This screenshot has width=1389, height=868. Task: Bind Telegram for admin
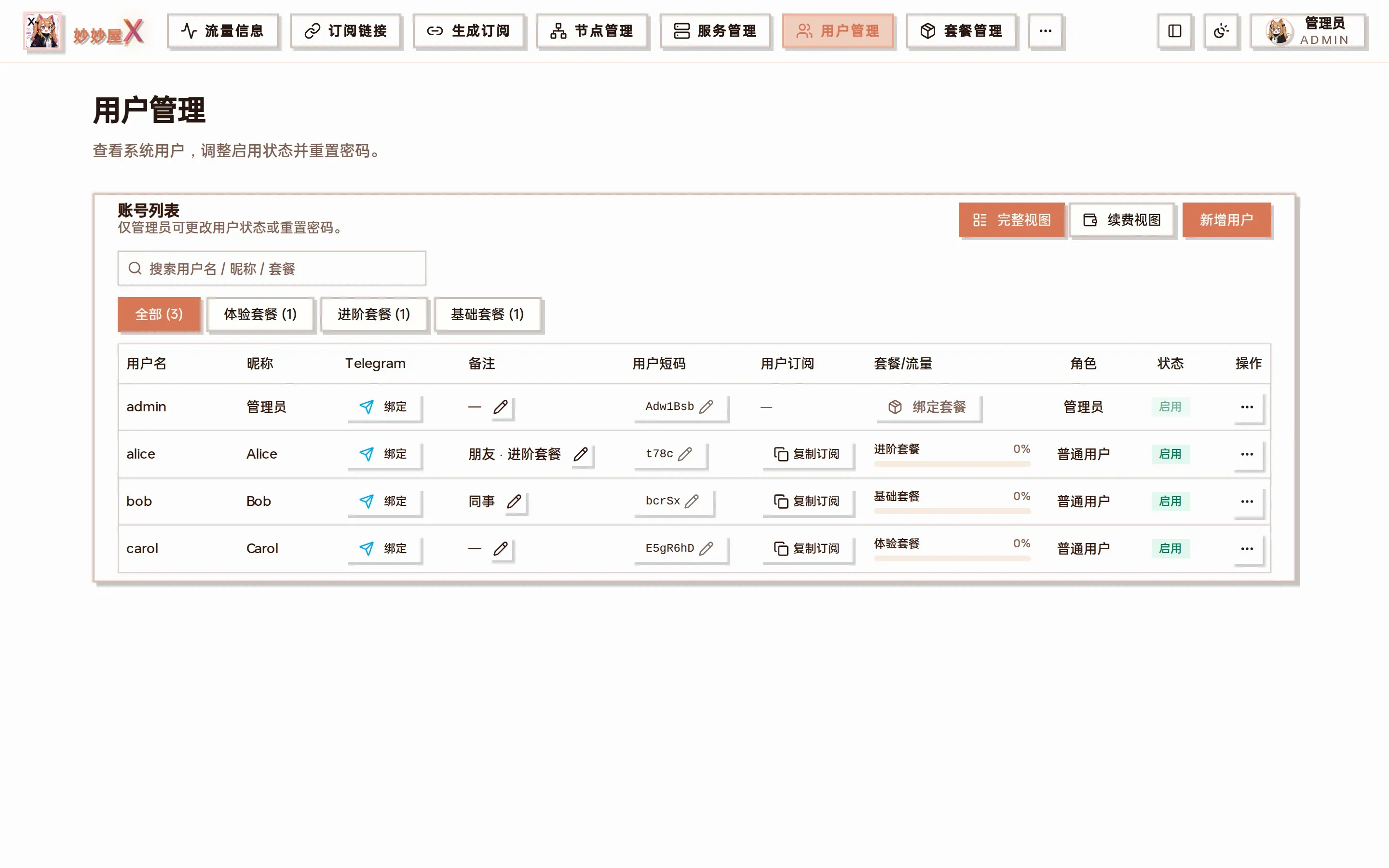pyautogui.click(x=384, y=407)
